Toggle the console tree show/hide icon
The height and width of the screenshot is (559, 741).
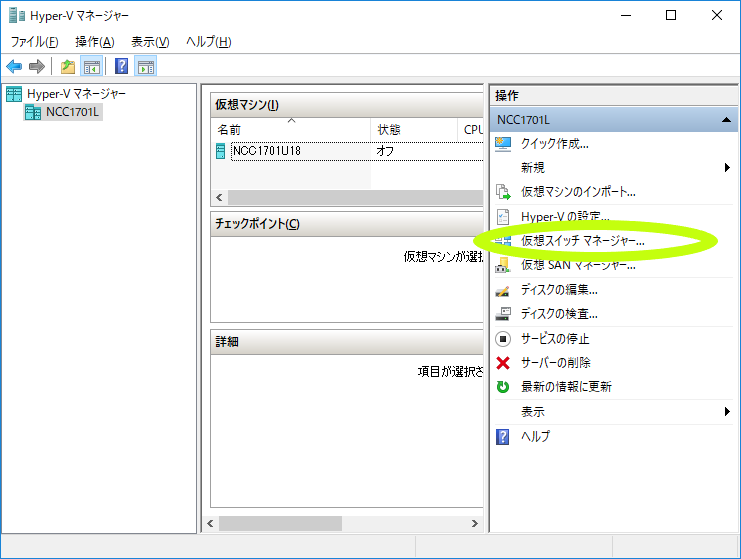pyautogui.click(x=92, y=67)
